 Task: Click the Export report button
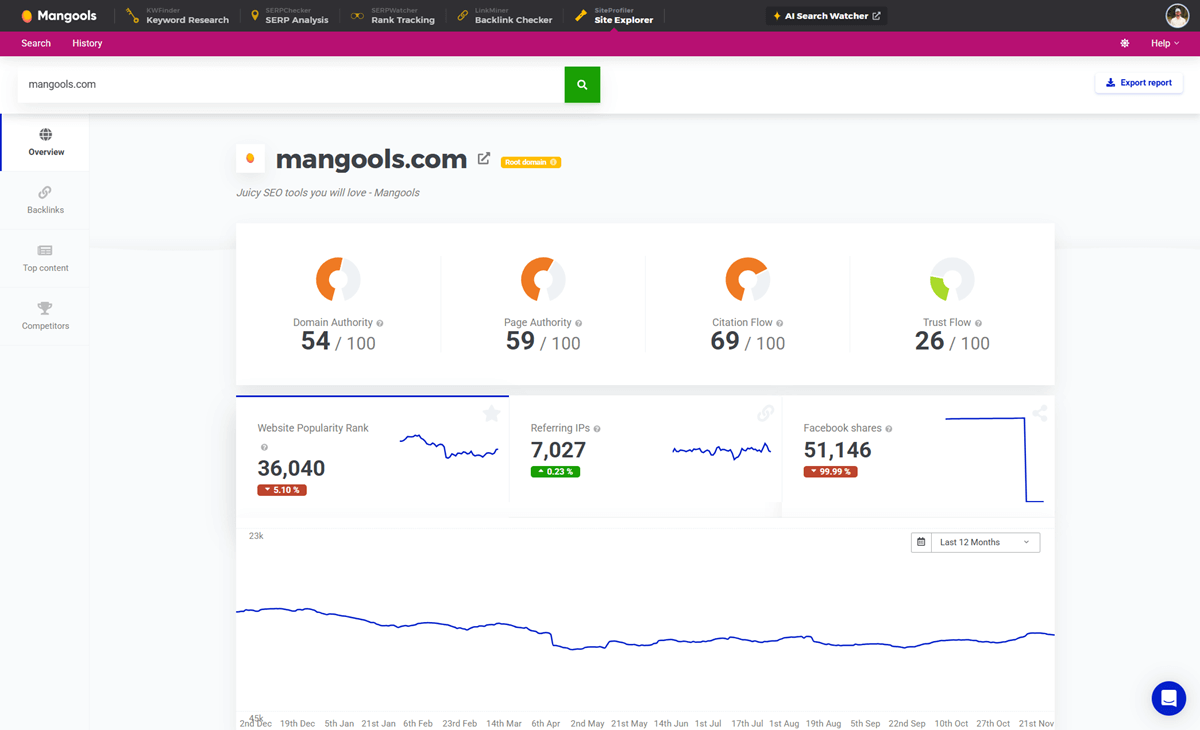click(1139, 82)
